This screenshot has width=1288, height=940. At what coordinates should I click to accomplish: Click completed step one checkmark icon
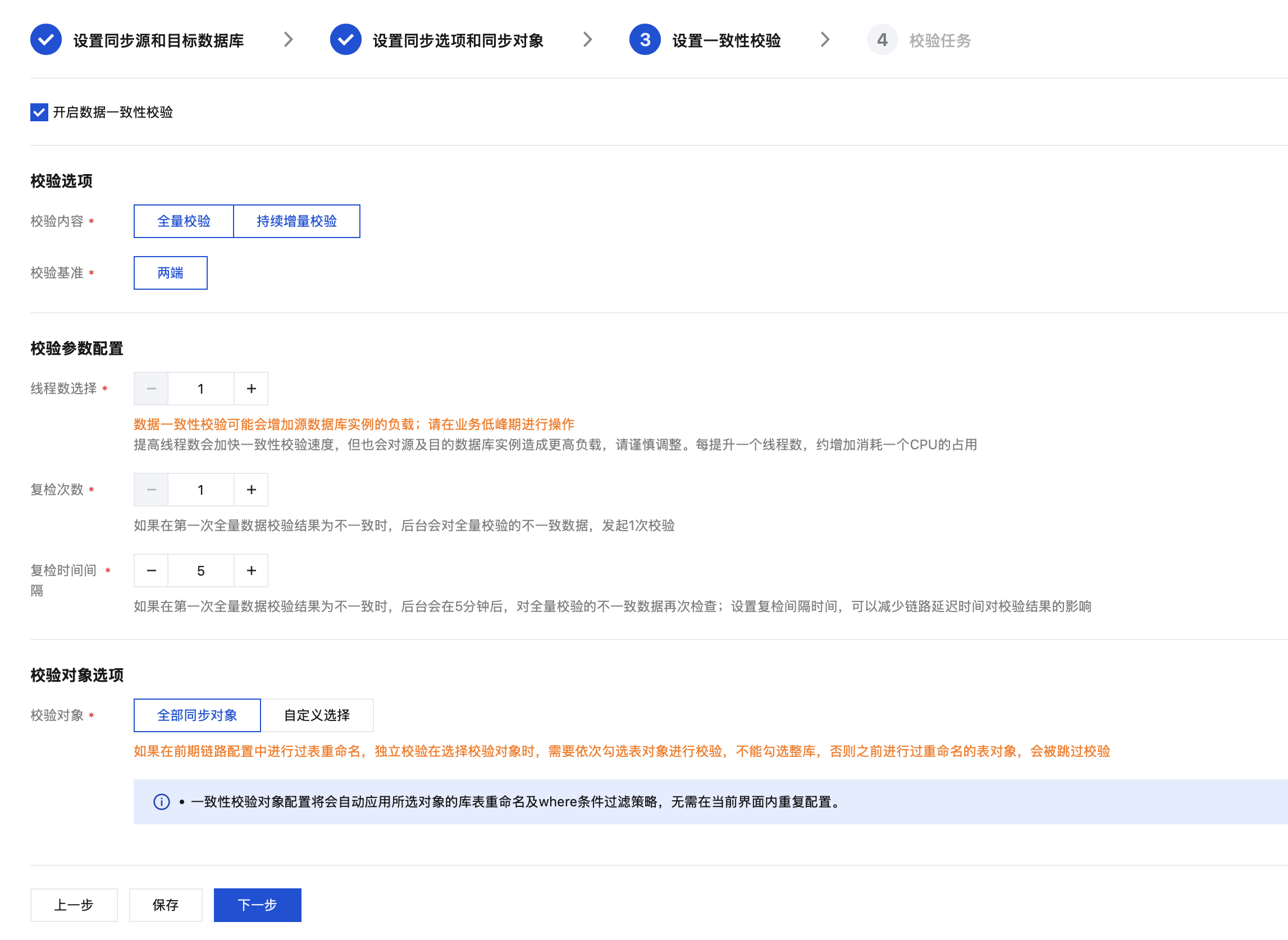(x=46, y=40)
